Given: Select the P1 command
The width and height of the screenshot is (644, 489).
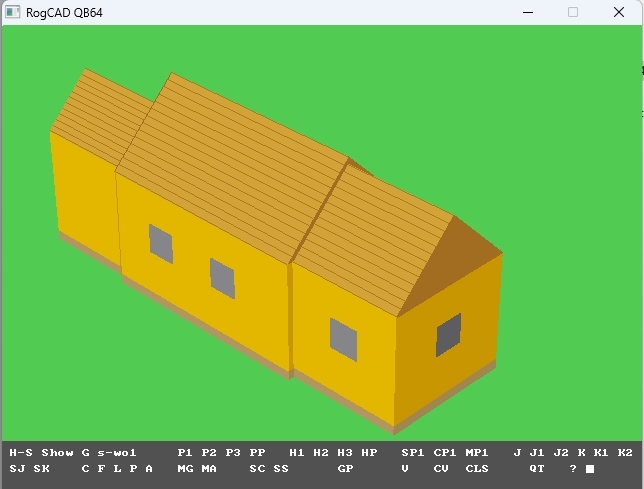Looking at the screenshot, I should tap(185, 453).
